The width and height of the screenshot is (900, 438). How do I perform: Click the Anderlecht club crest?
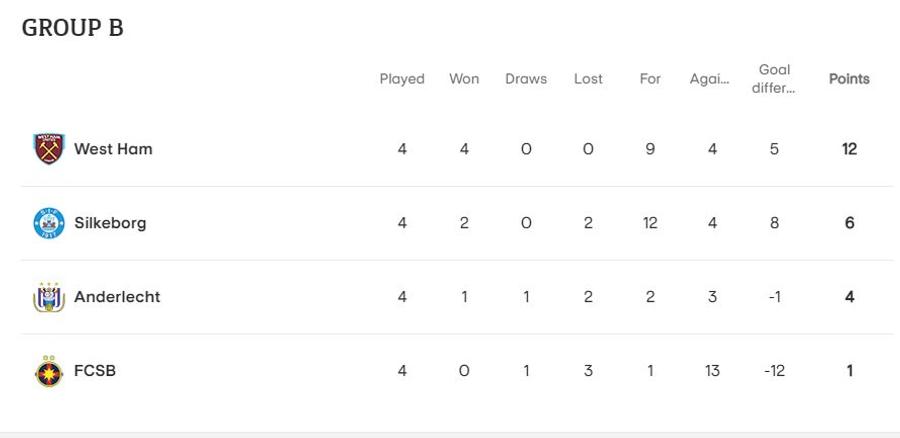(49, 297)
